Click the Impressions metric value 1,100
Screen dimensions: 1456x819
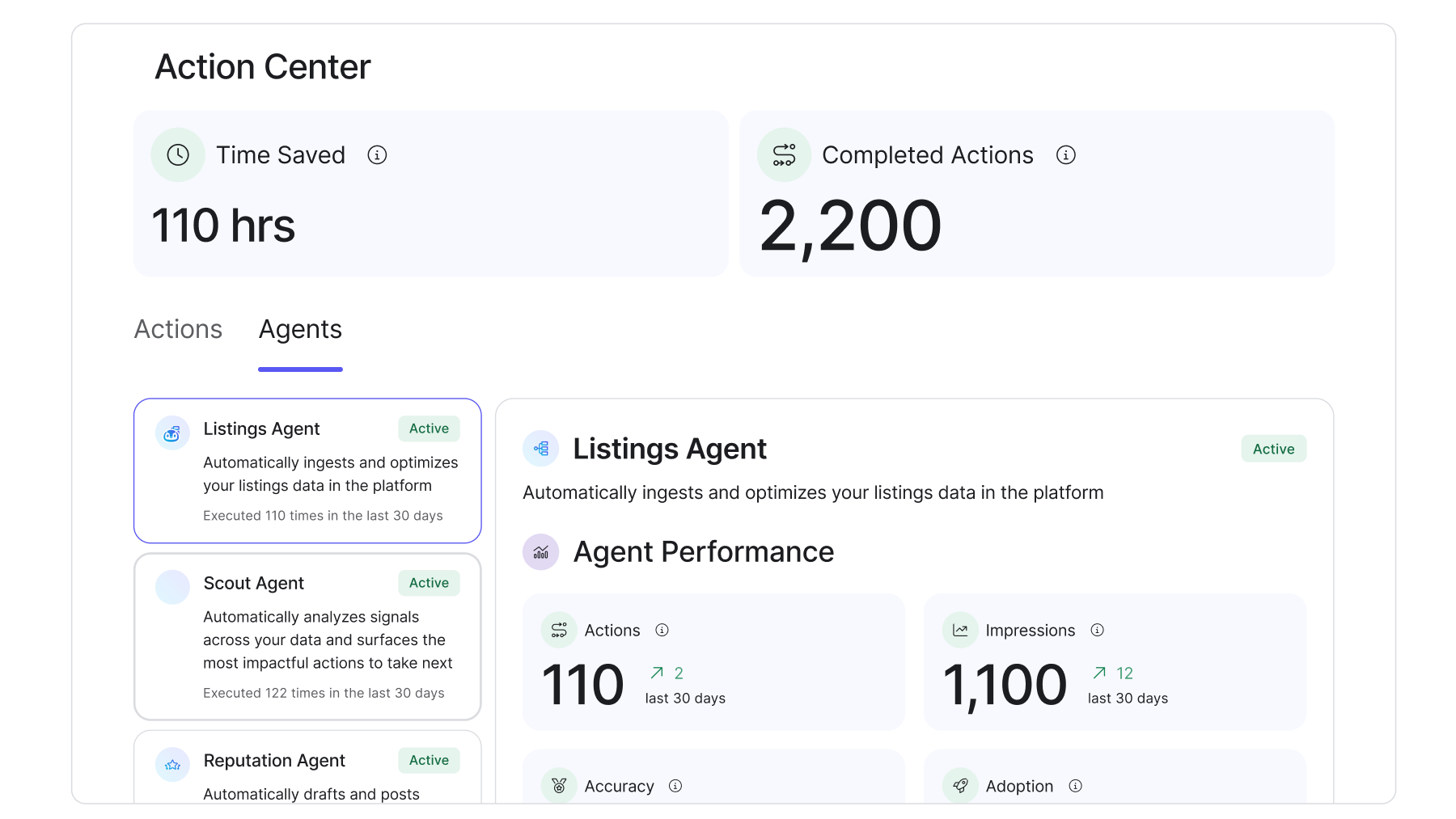pos(1005,685)
